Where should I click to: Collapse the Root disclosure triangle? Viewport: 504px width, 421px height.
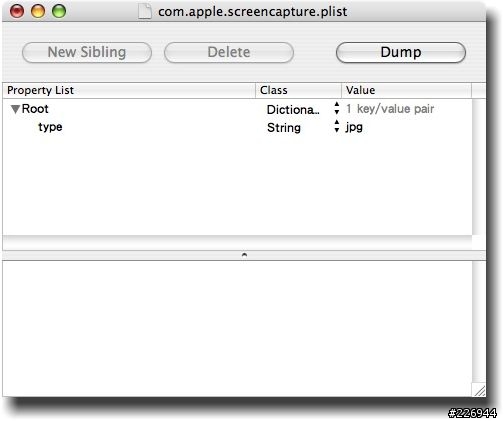click(x=15, y=109)
